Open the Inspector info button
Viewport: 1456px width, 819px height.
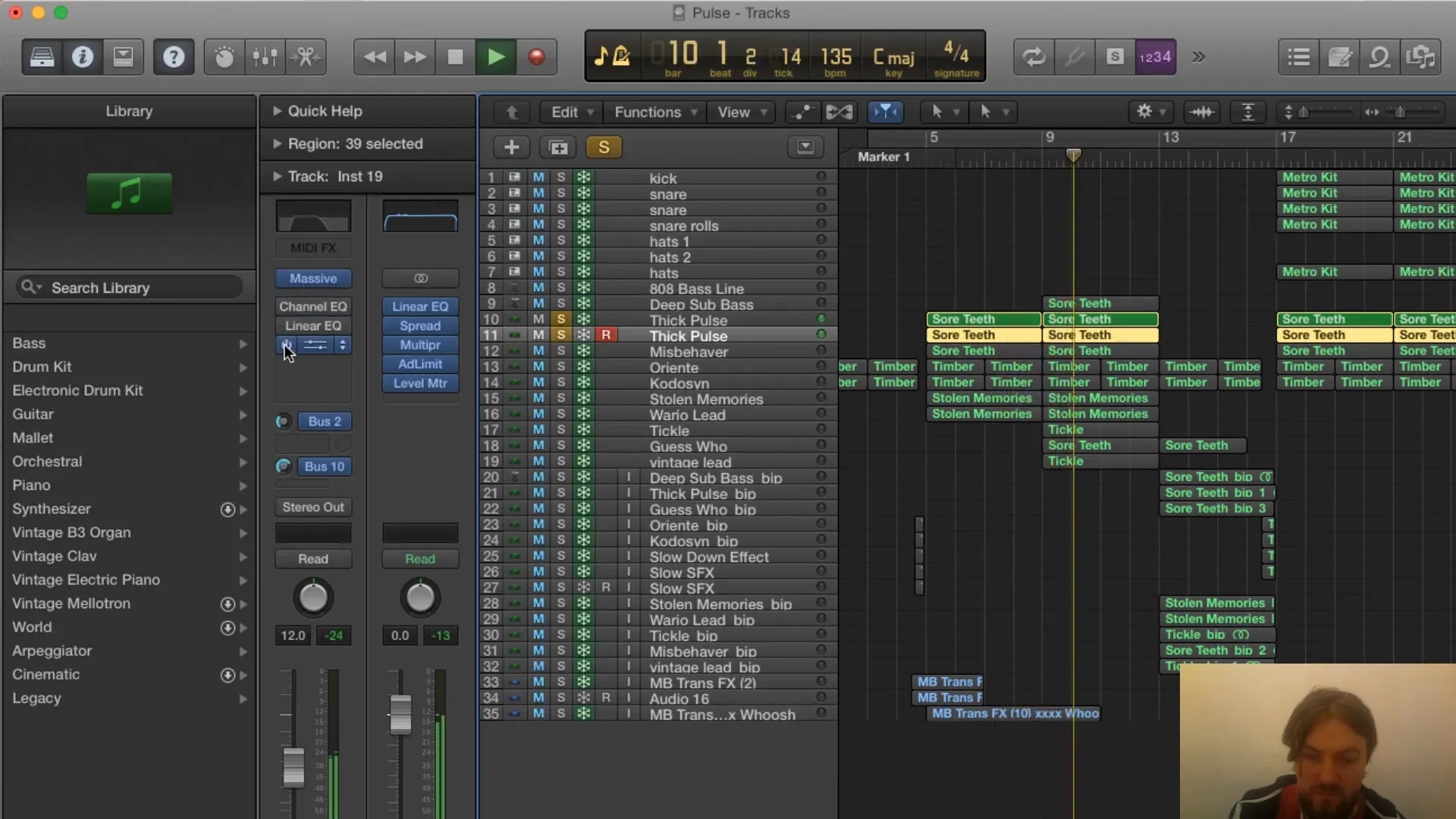coord(83,57)
